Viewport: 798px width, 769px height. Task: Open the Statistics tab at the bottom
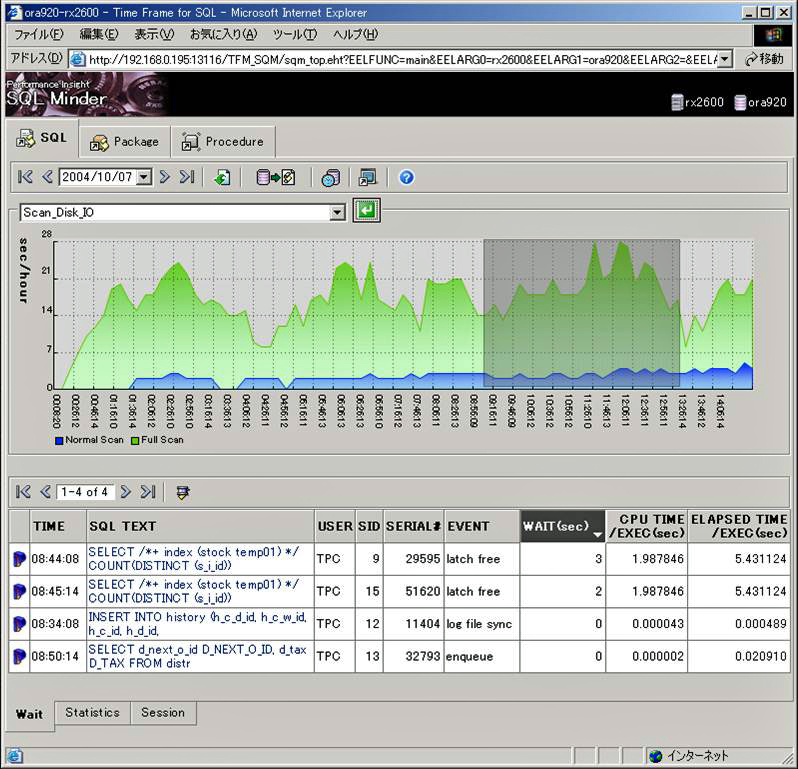point(92,713)
